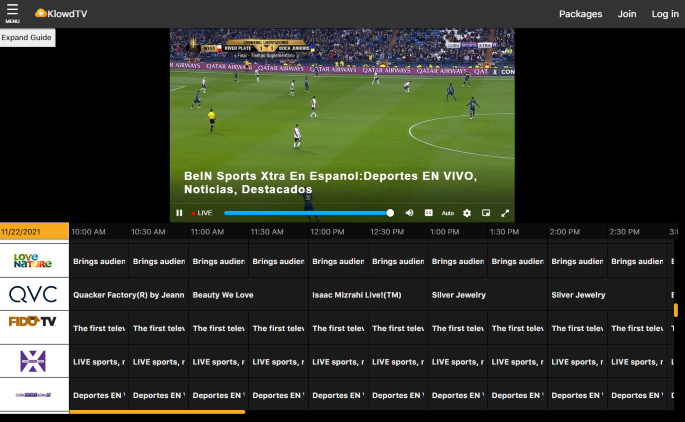Open video player settings gear

point(466,213)
